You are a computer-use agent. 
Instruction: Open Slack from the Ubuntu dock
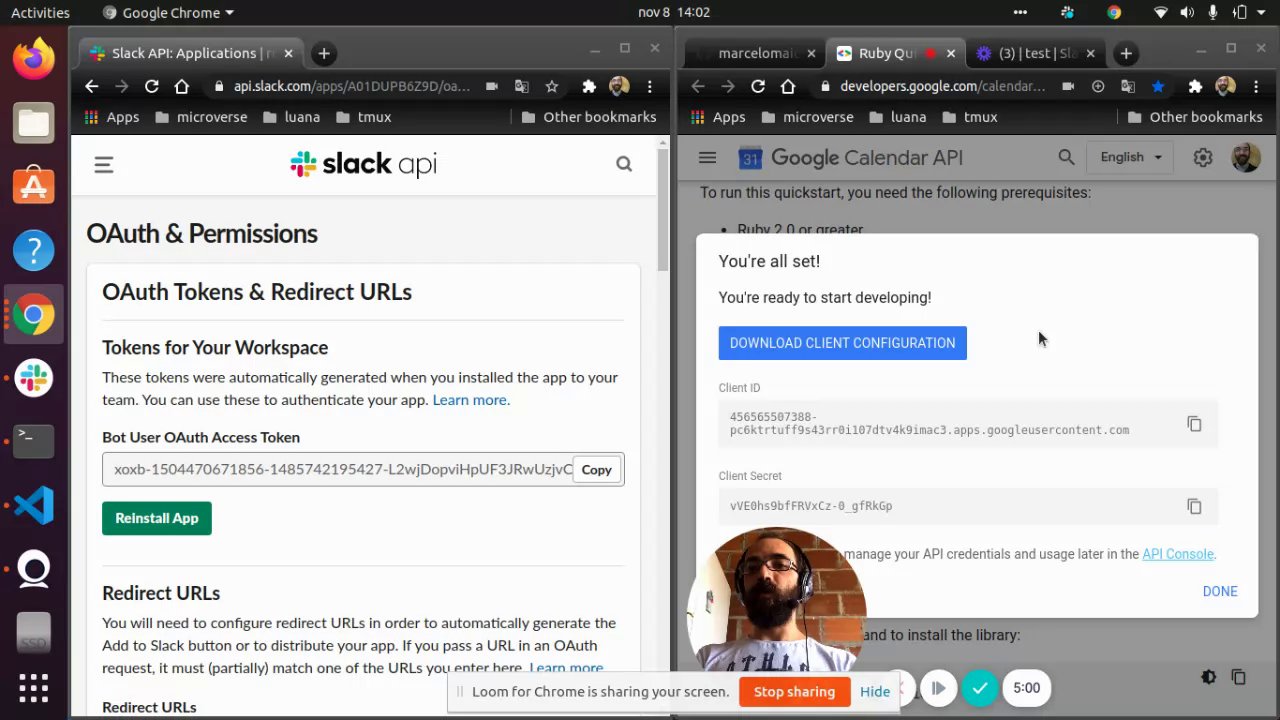(x=34, y=378)
